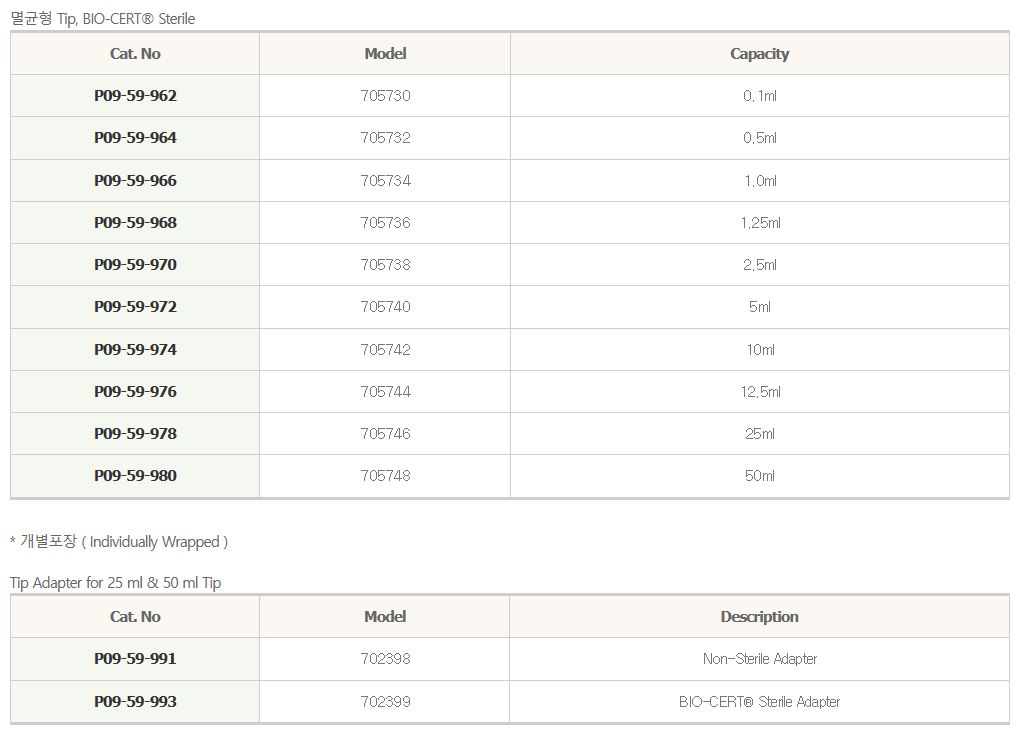Click the Description column header
The width and height of the screenshot is (1021, 738).
[x=760, y=617]
